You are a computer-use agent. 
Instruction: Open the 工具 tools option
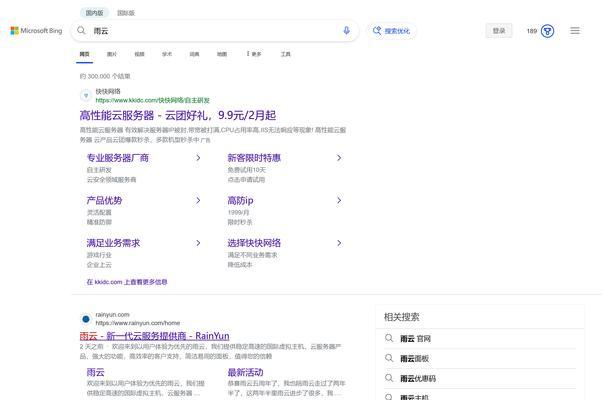pos(285,54)
